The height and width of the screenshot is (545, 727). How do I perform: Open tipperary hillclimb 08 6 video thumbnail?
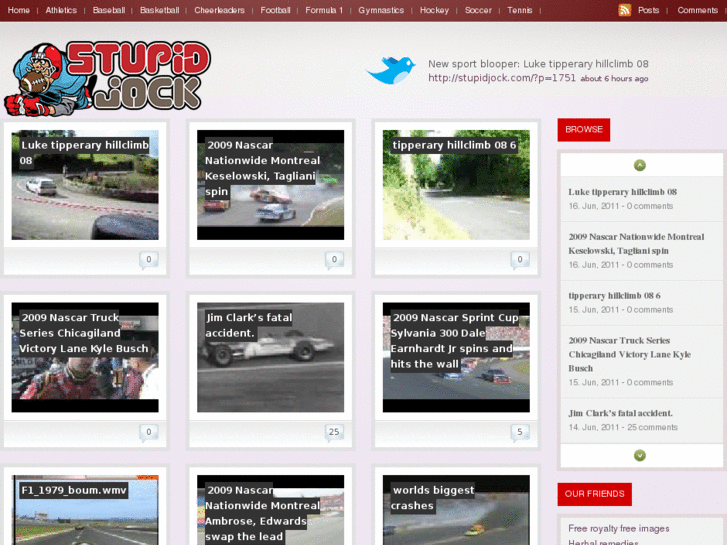click(x=456, y=185)
